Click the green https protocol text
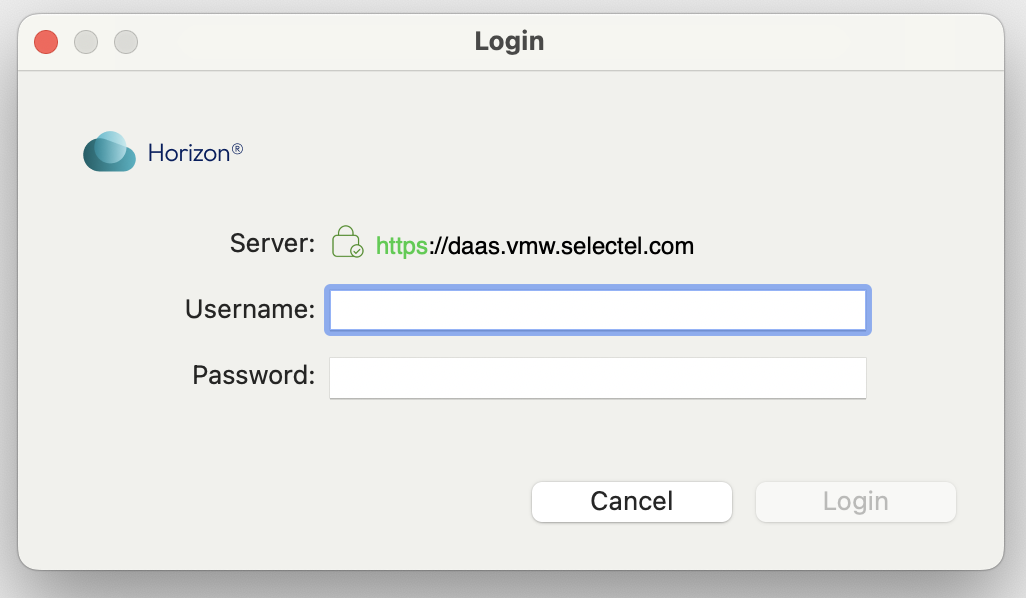The height and width of the screenshot is (598, 1026). tap(399, 245)
